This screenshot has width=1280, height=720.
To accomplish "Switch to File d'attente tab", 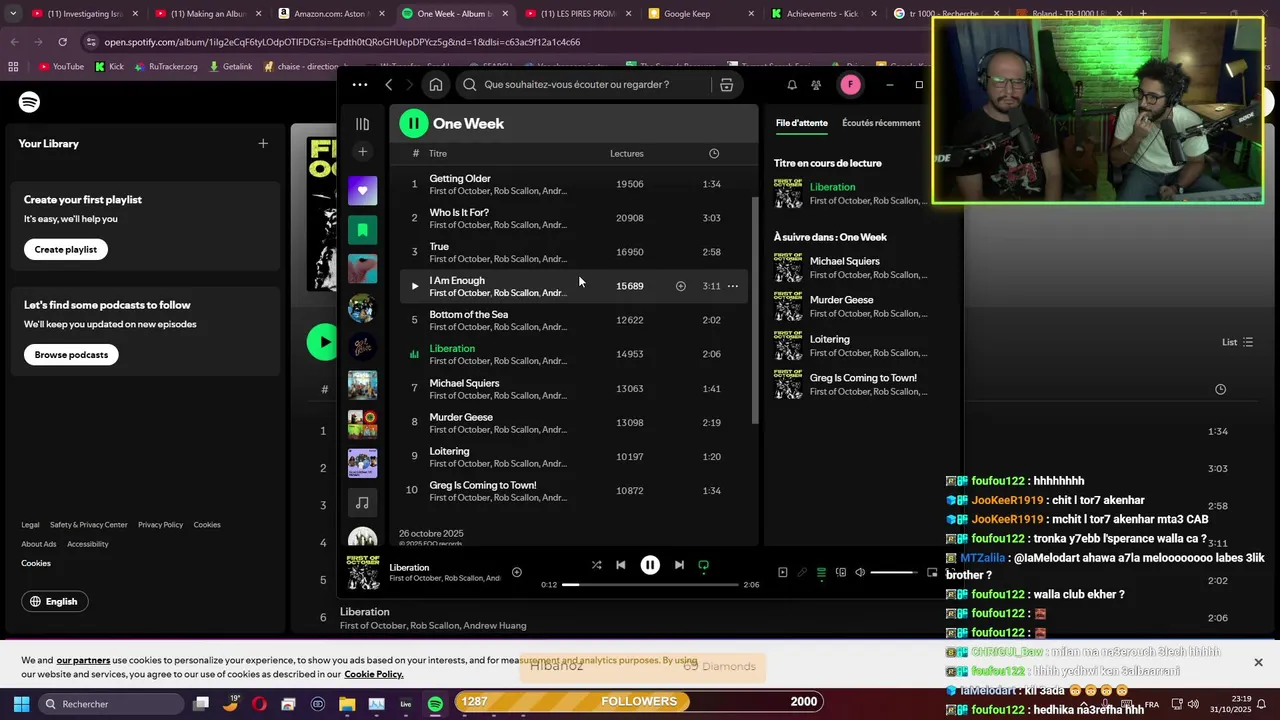I will point(802,123).
